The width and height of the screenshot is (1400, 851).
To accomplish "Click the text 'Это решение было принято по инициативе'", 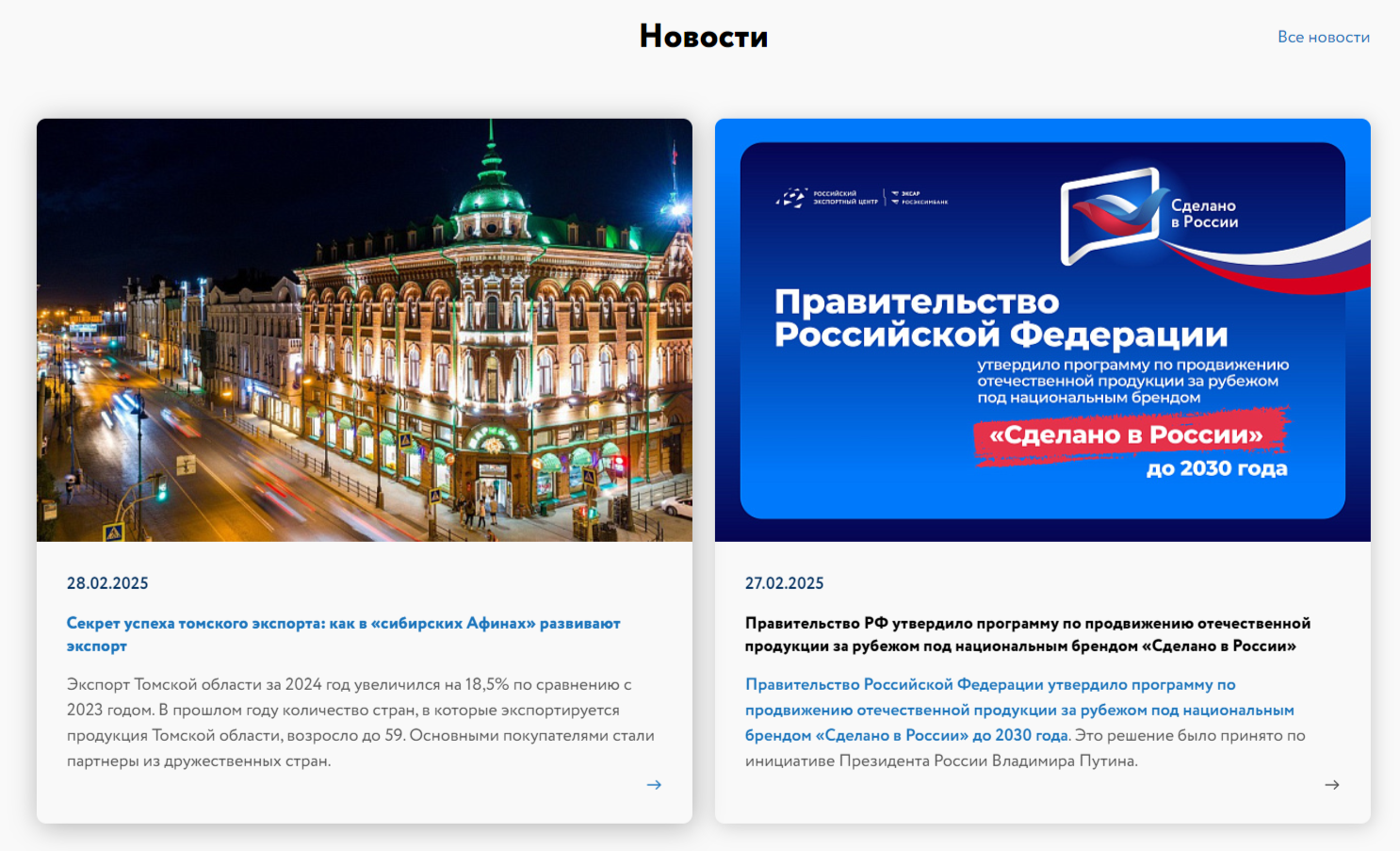I will coord(1025,748).
